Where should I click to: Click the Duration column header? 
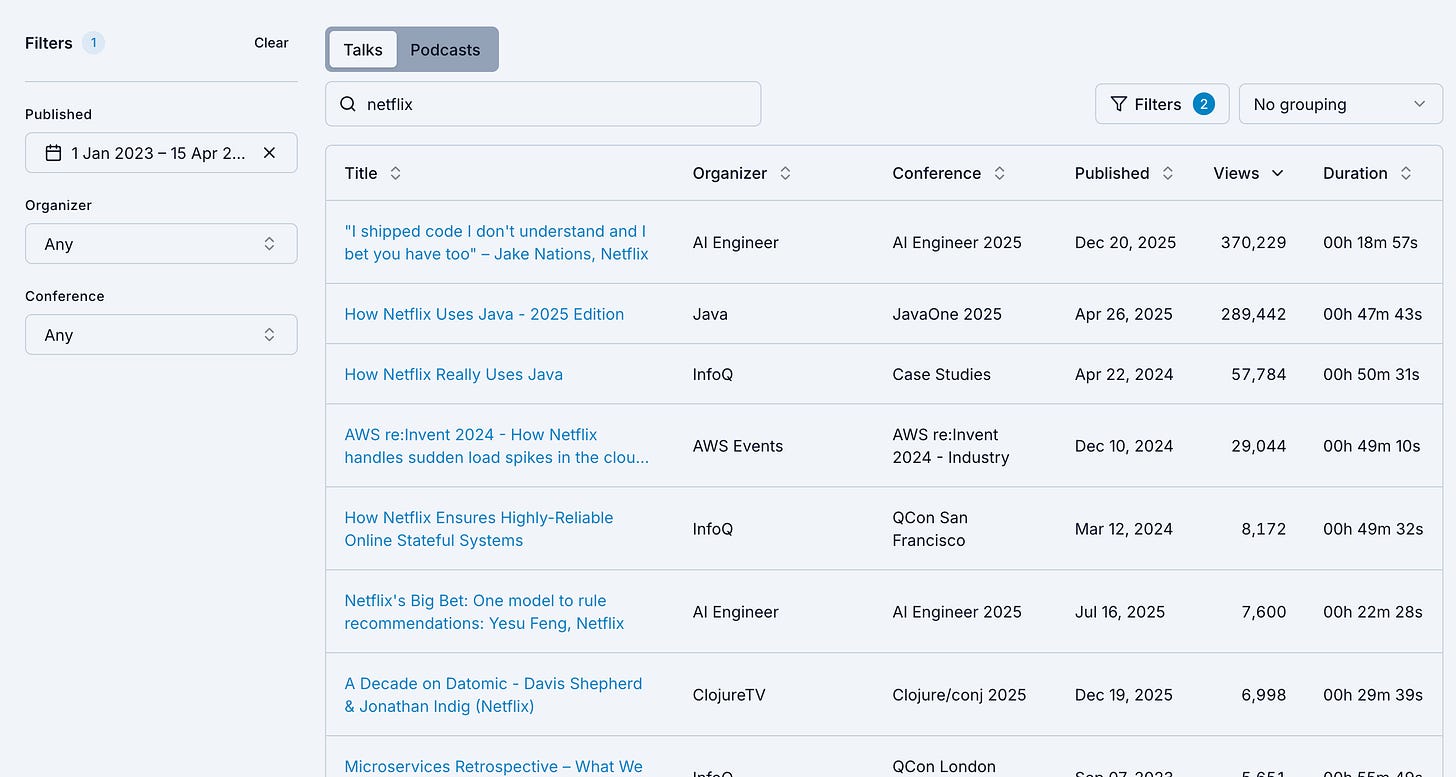point(1355,173)
